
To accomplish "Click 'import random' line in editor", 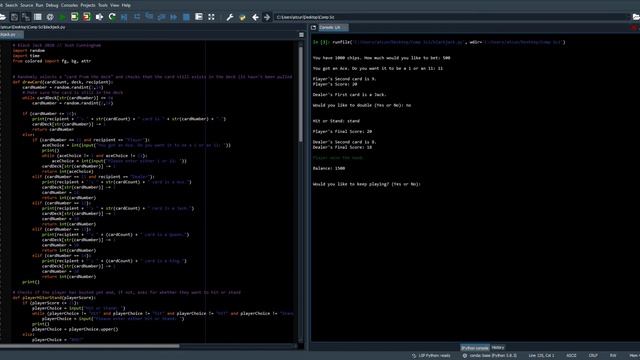I will pyautogui.click(x=29, y=51).
